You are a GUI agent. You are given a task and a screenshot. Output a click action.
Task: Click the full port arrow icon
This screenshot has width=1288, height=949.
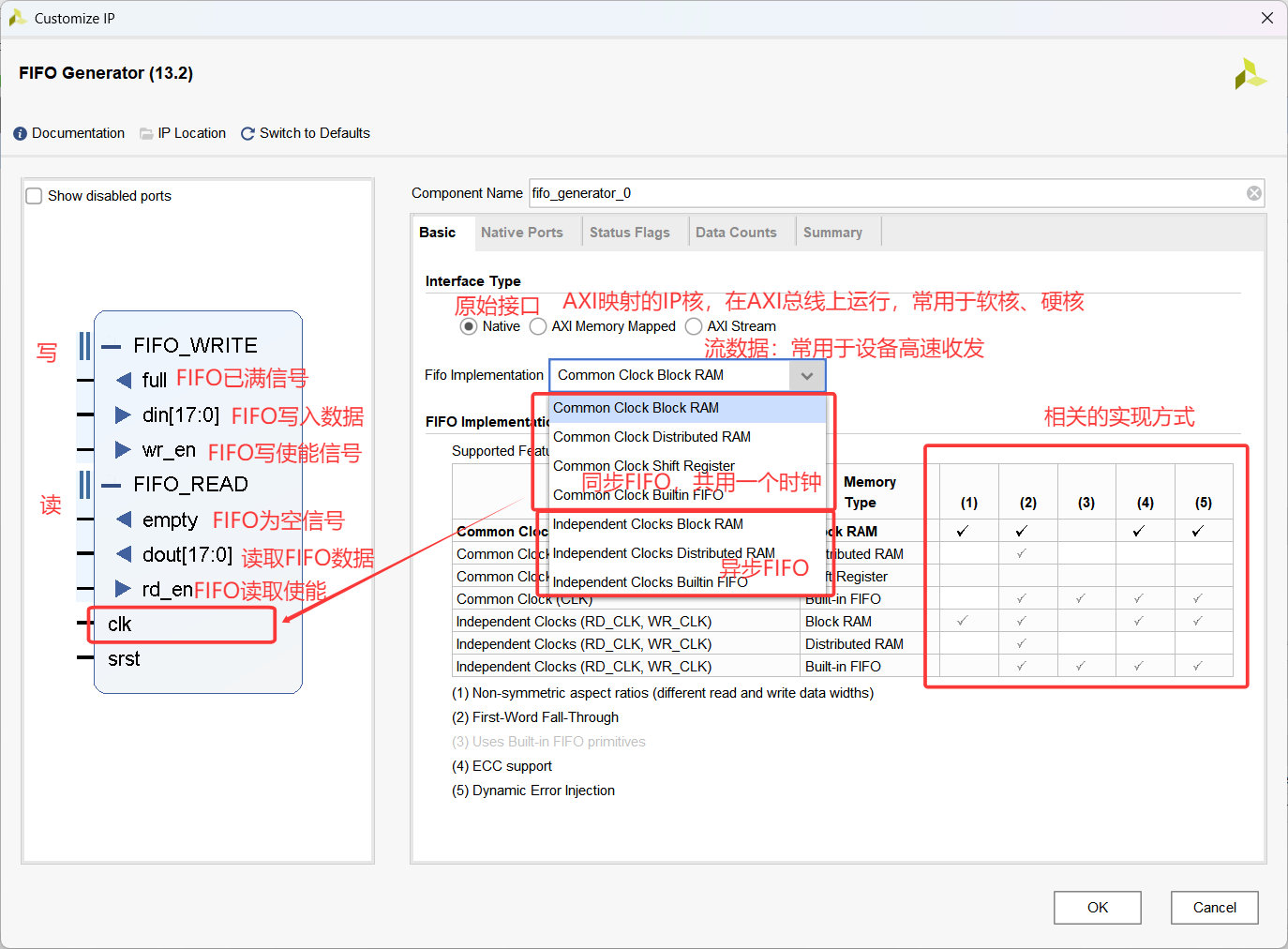124,380
